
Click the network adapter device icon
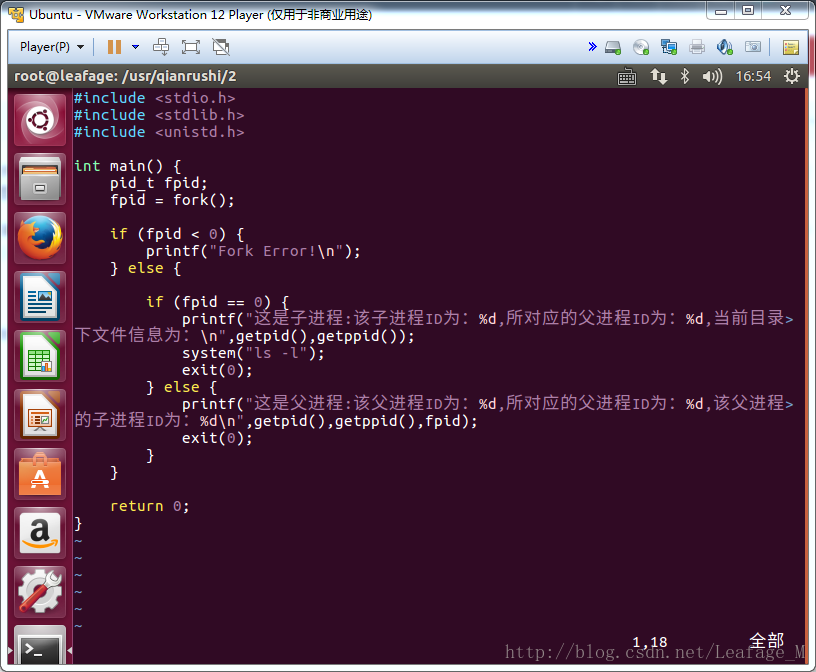(x=669, y=47)
